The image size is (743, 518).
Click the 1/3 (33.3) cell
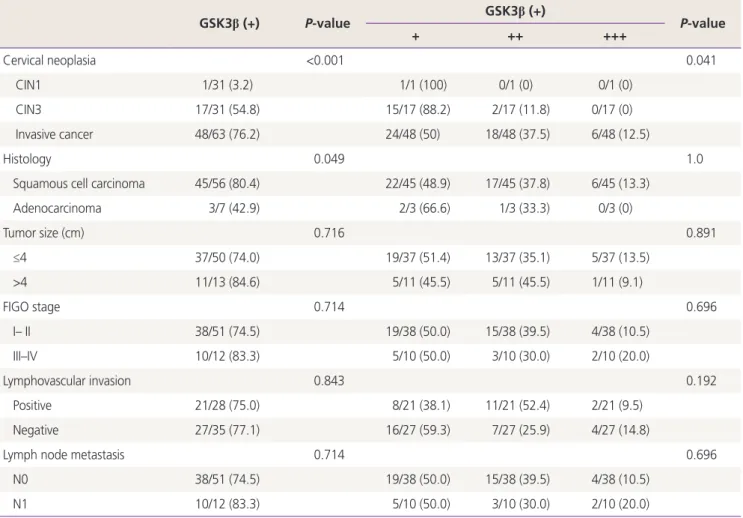525,209
